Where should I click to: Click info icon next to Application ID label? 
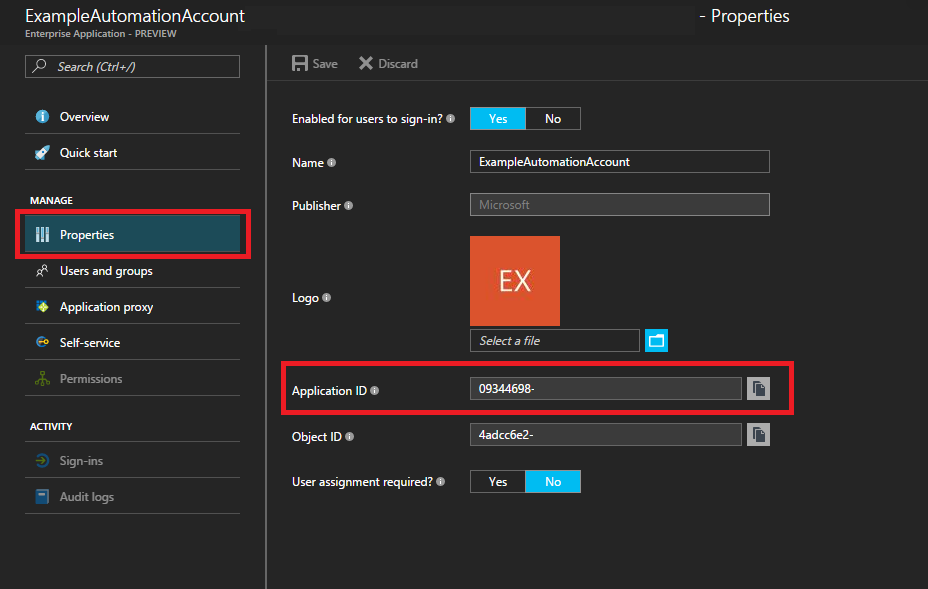(375, 391)
